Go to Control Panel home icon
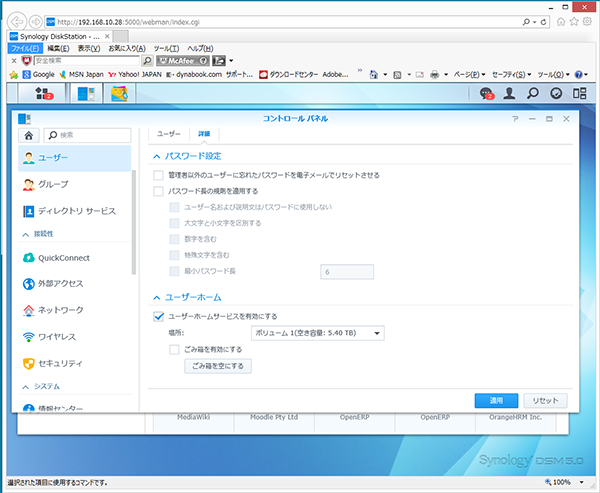600x493 pixels. click(29, 135)
